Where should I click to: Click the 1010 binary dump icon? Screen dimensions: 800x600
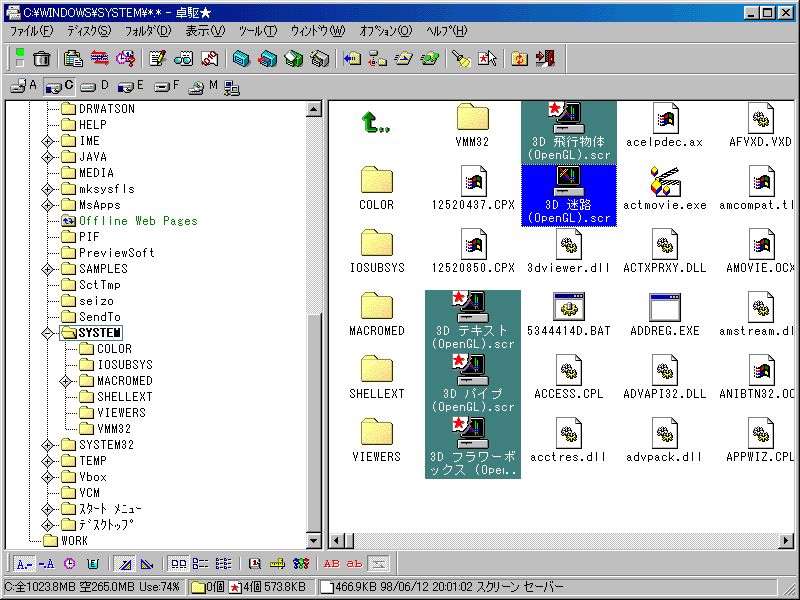pyautogui.click(x=209, y=59)
